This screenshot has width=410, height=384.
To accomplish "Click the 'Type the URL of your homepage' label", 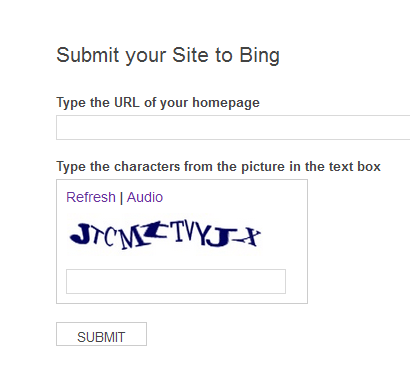I will click(x=158, y=103).
